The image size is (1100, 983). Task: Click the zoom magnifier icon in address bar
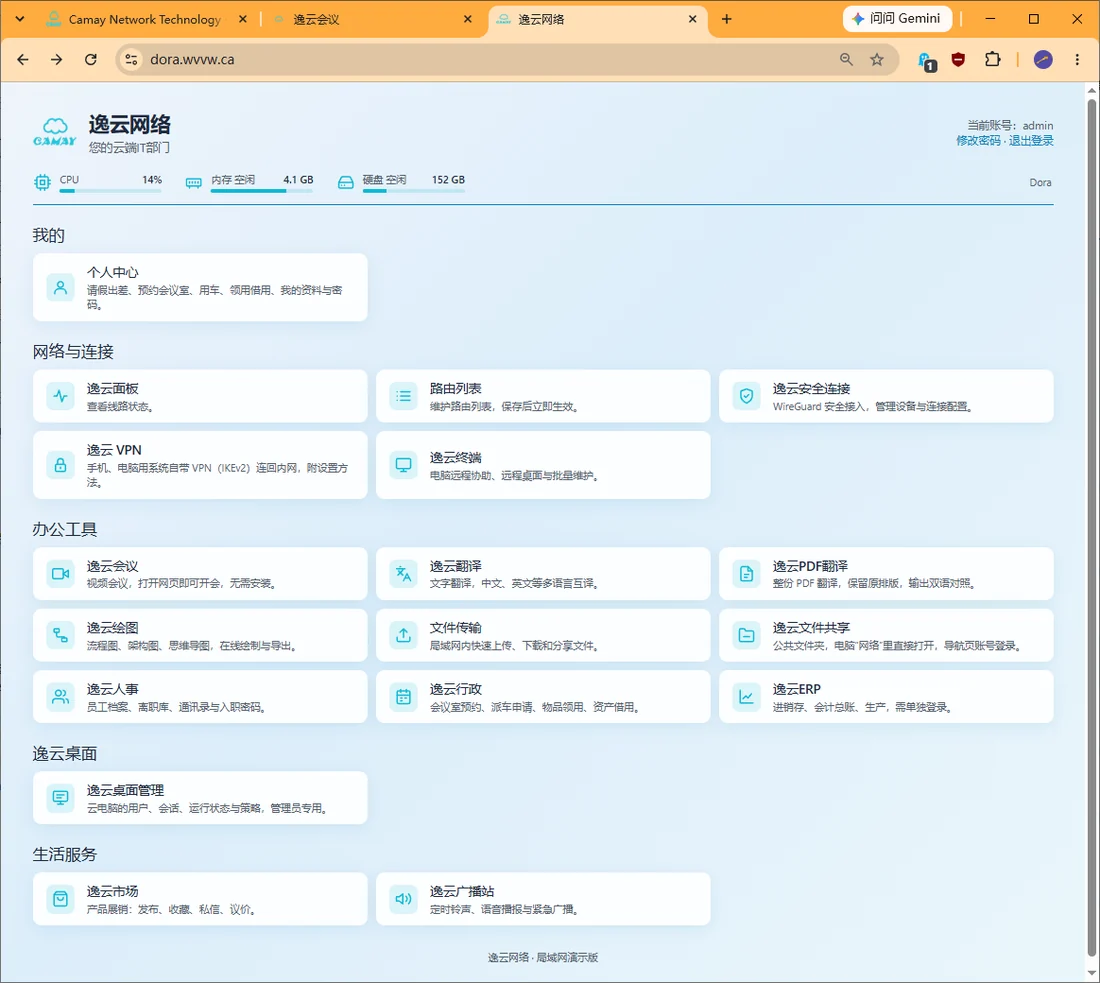tap(847, 60)
